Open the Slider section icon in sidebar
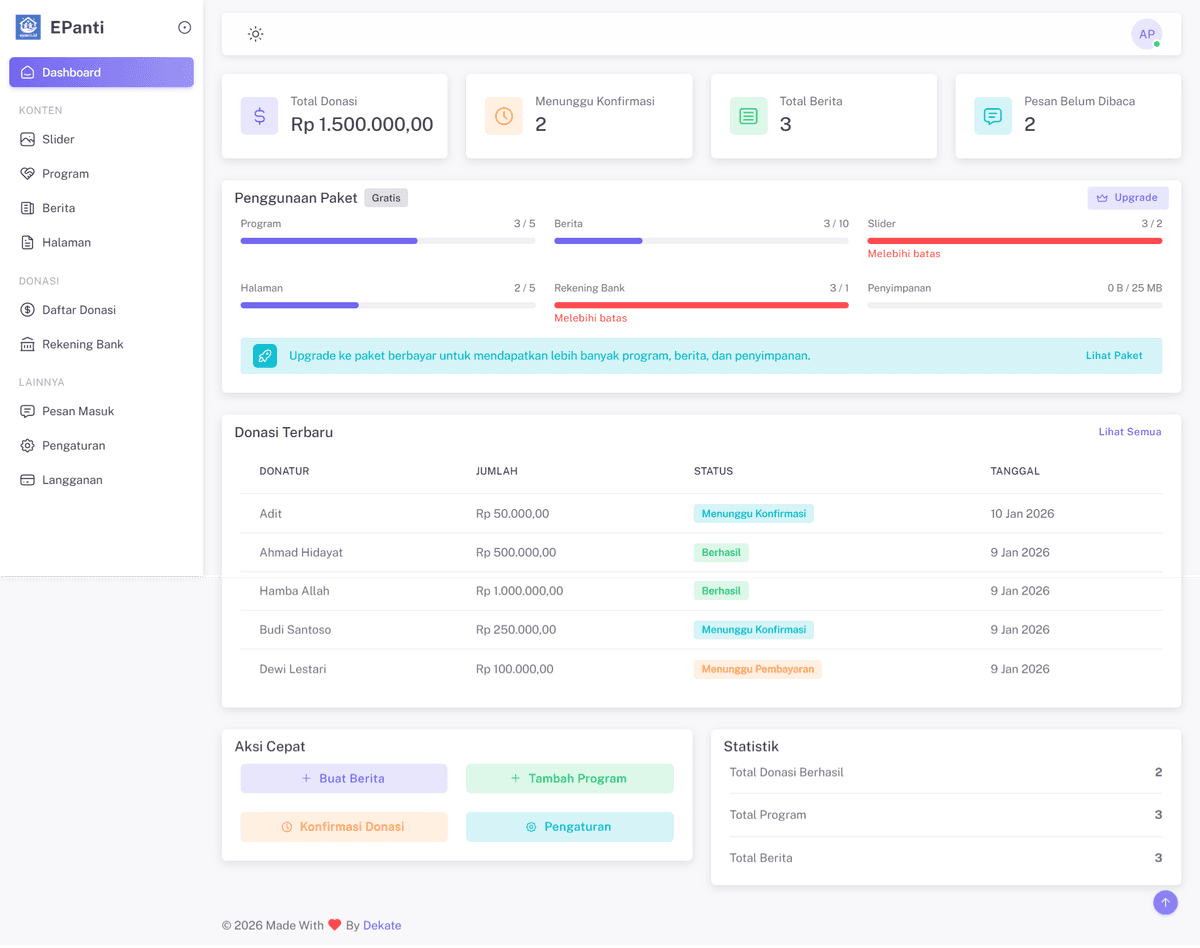The image size is (1200, 948). [28, 139]
